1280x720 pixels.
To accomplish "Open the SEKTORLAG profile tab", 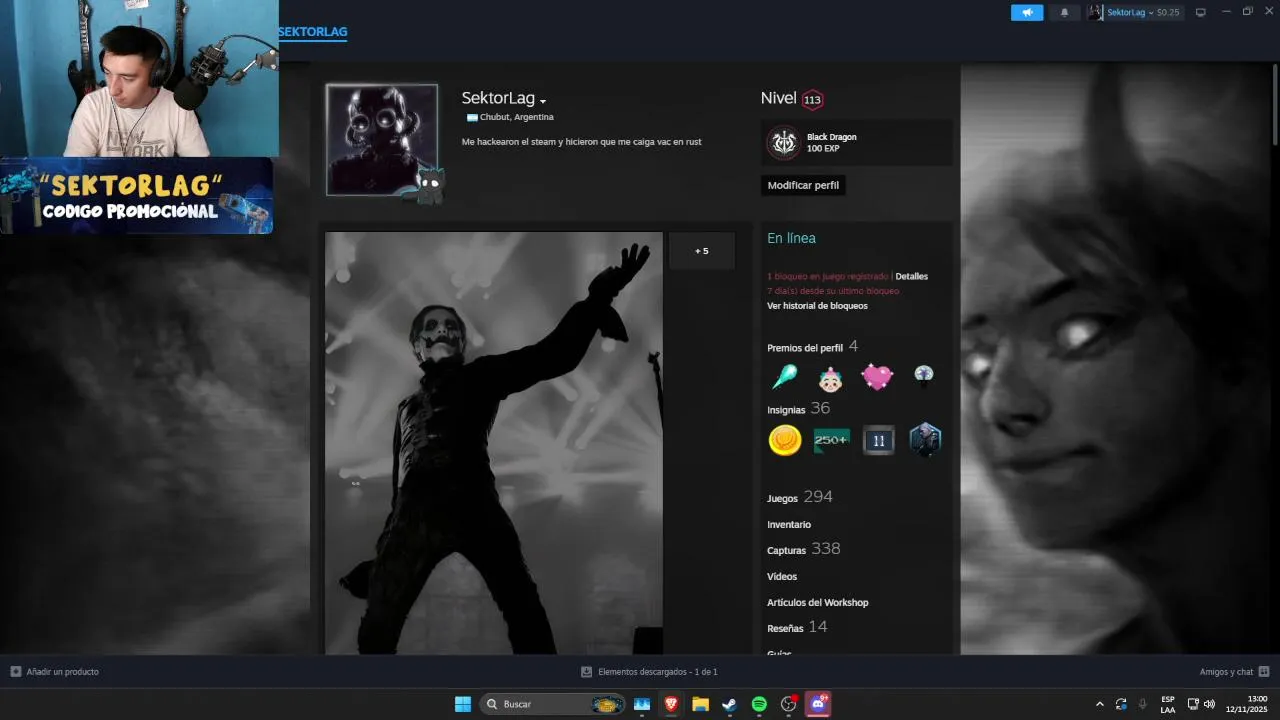I will click(x=313, y=32).
